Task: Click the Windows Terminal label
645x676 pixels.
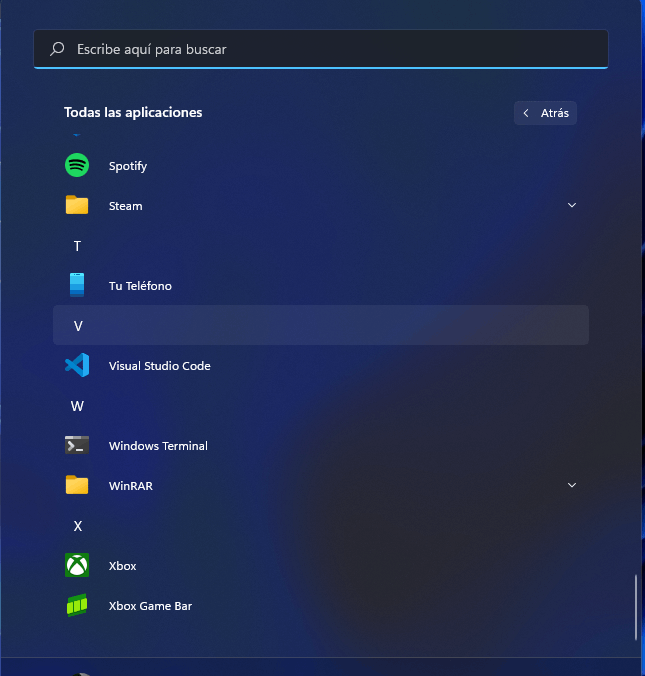Action: [158, 445]
